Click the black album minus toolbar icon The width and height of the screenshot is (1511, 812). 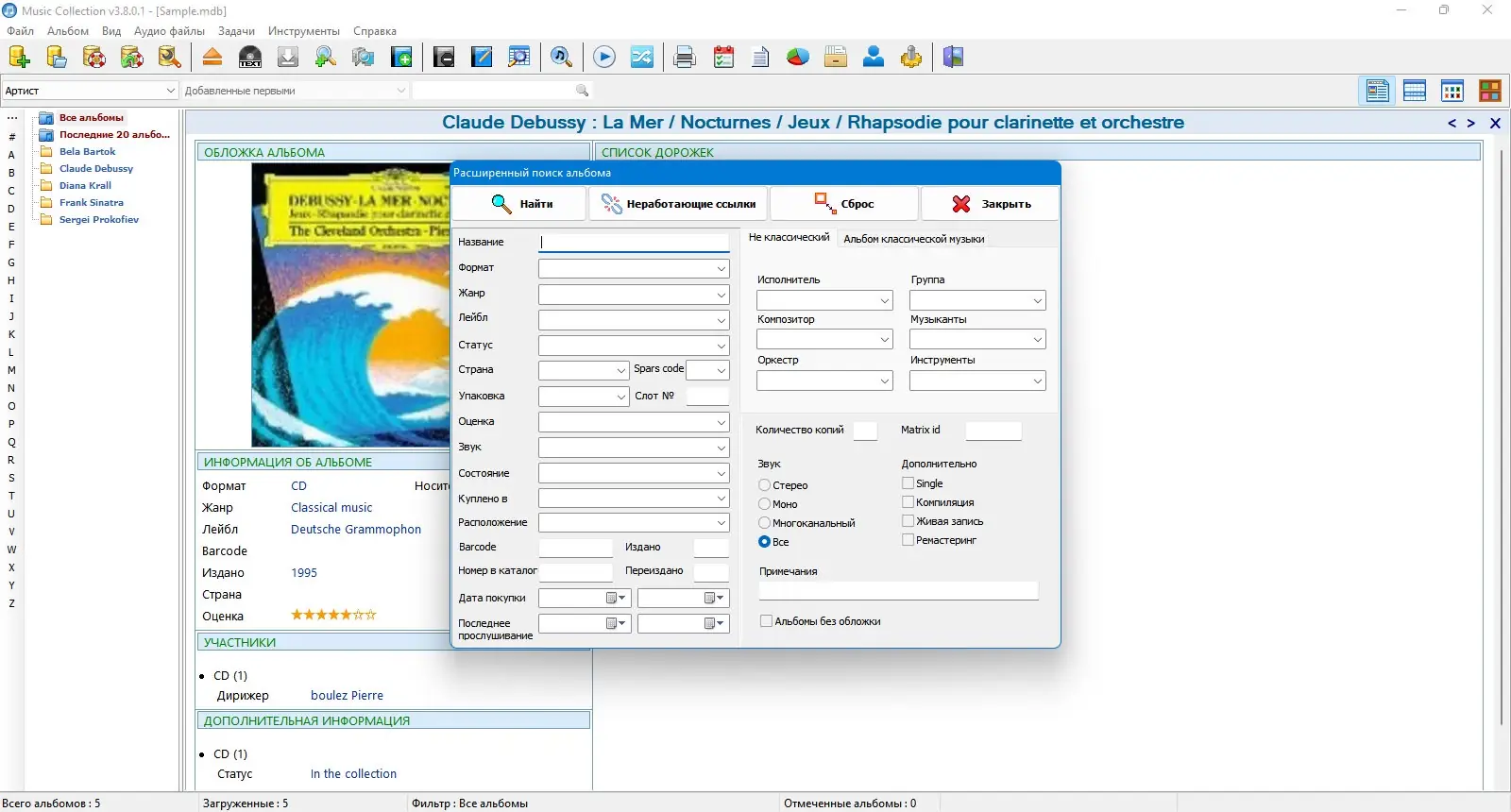pyautogui.click(x=444, y=58)
